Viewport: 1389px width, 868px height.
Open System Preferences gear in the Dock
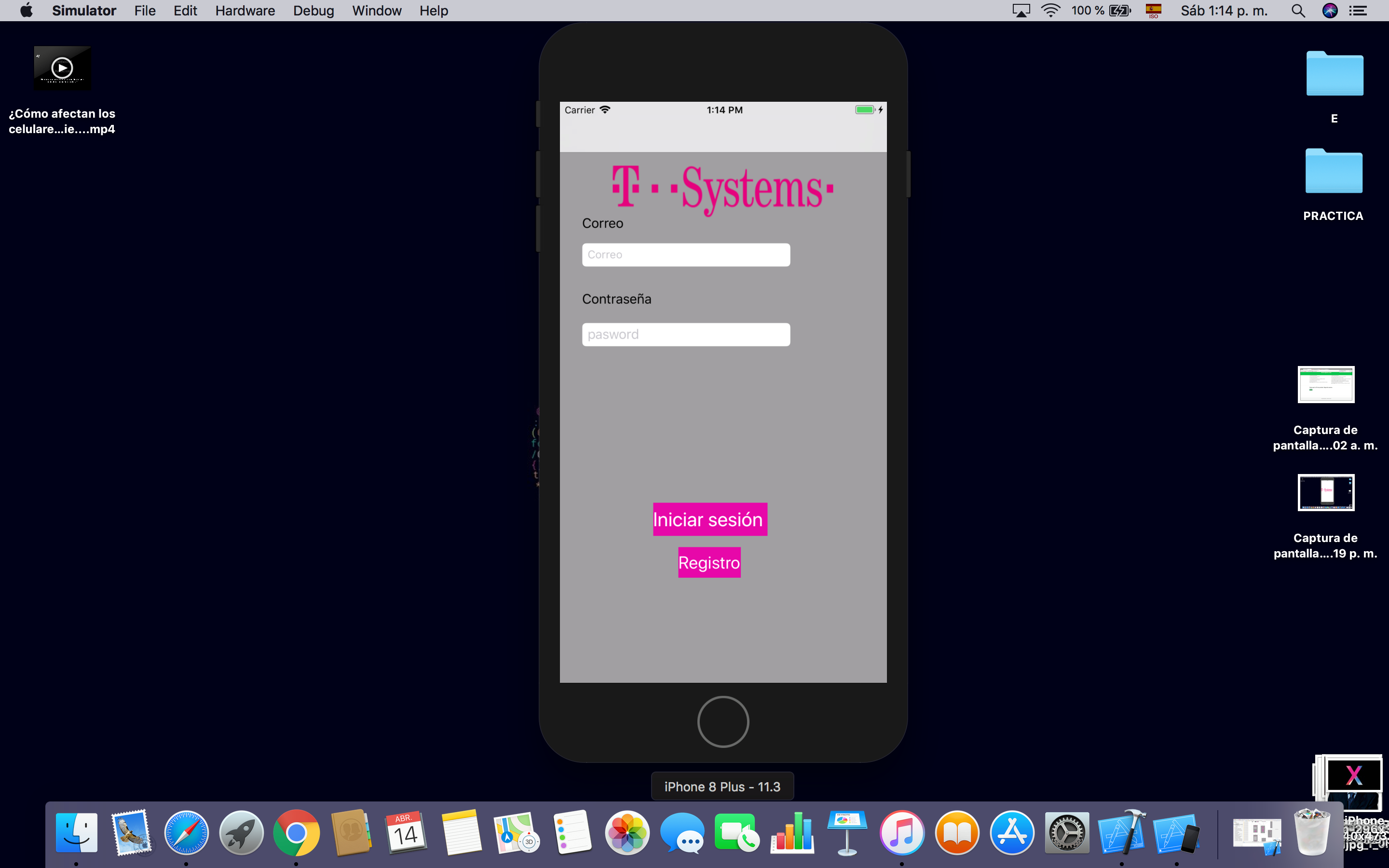[x=1066, y=832]
